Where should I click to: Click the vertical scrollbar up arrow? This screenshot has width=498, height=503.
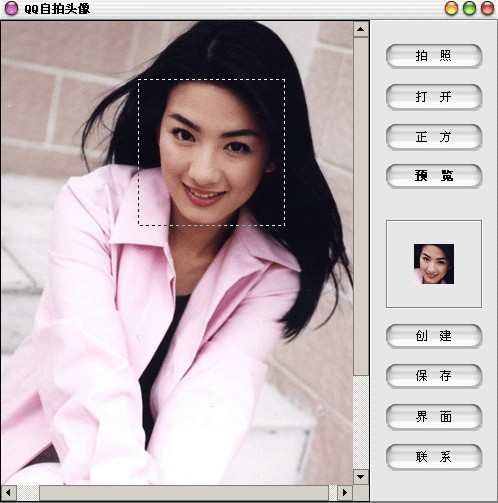[x=361, y=29]
